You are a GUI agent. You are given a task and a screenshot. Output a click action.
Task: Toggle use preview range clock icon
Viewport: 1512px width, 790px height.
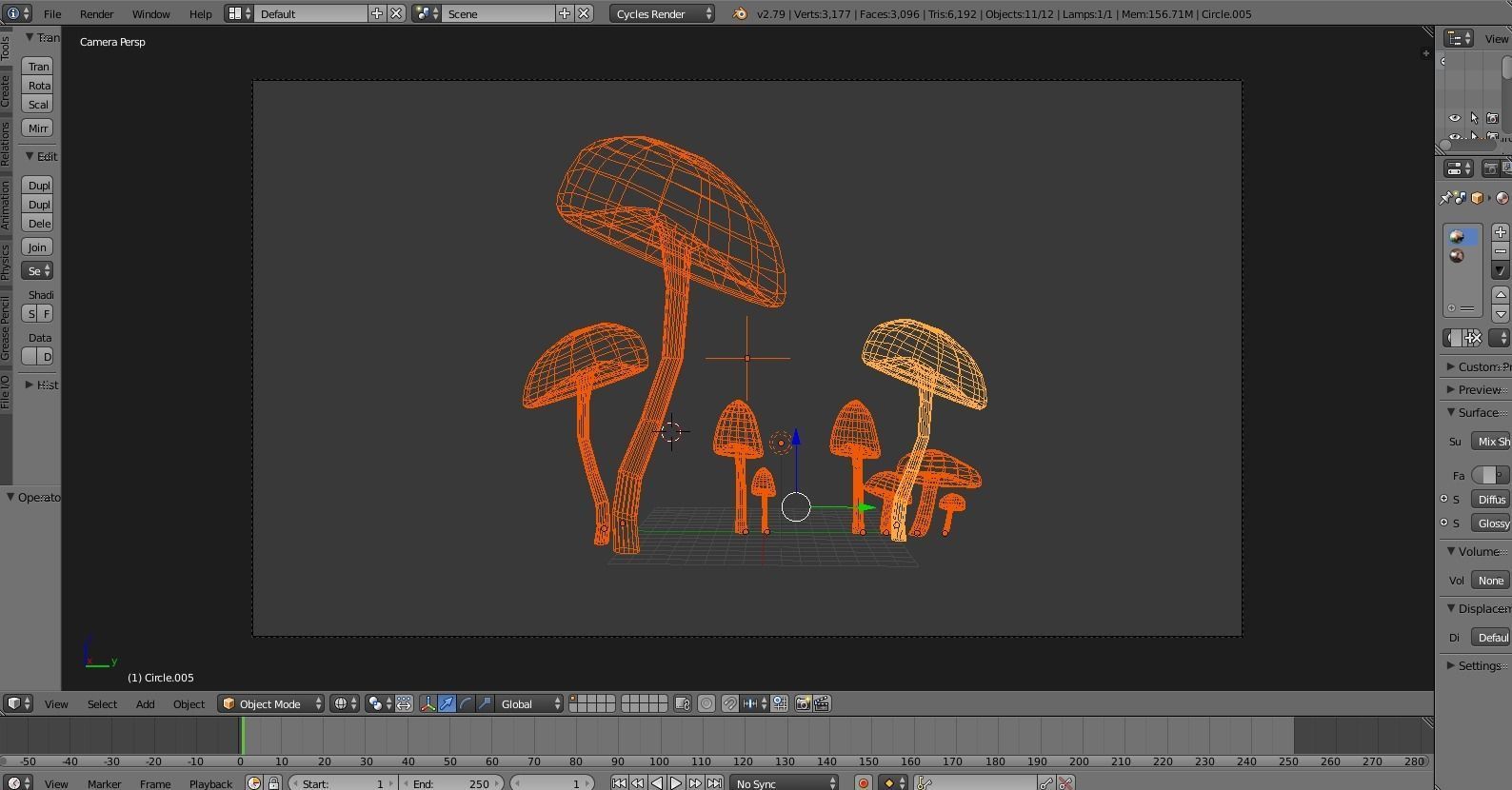pos(254,783)
